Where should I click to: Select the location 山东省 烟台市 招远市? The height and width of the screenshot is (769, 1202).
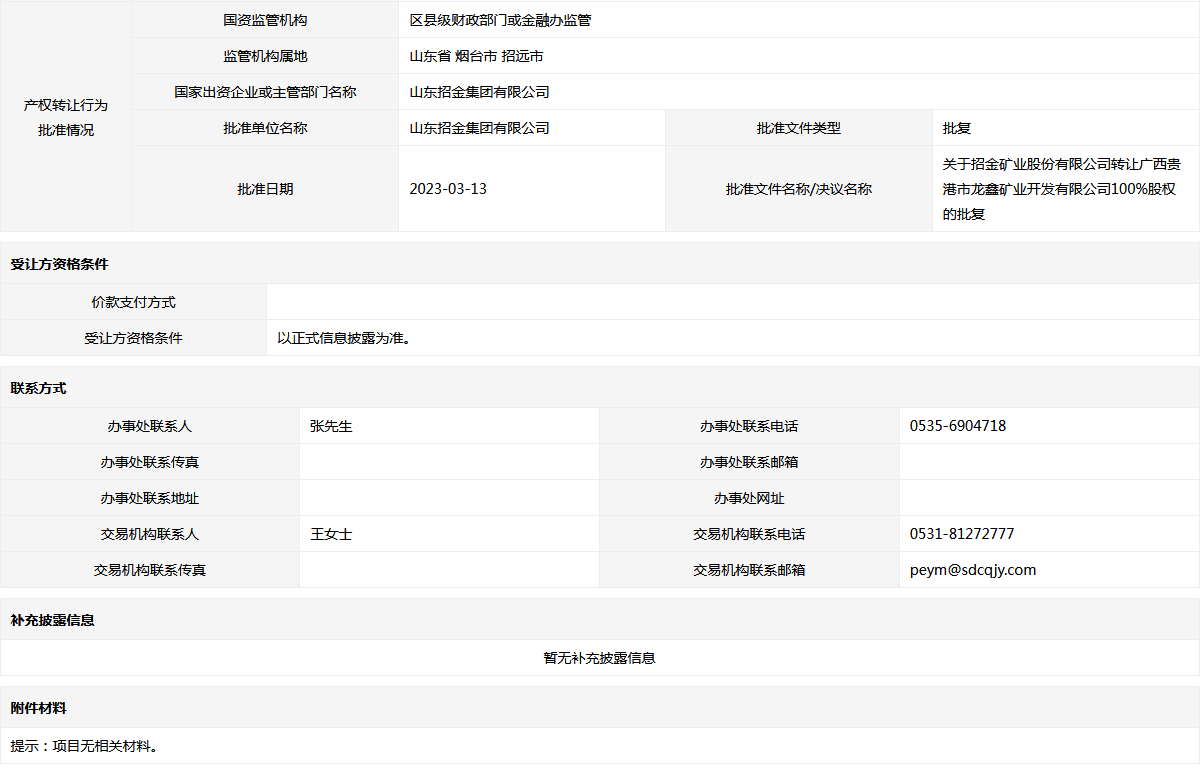point(477,56)
